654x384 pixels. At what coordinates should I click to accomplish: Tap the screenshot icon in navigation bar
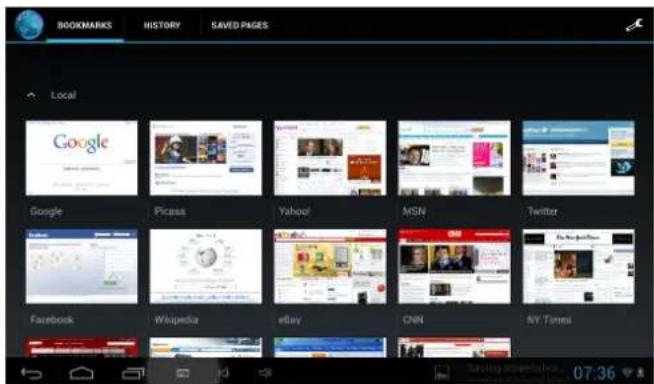[x=183, y=373]
